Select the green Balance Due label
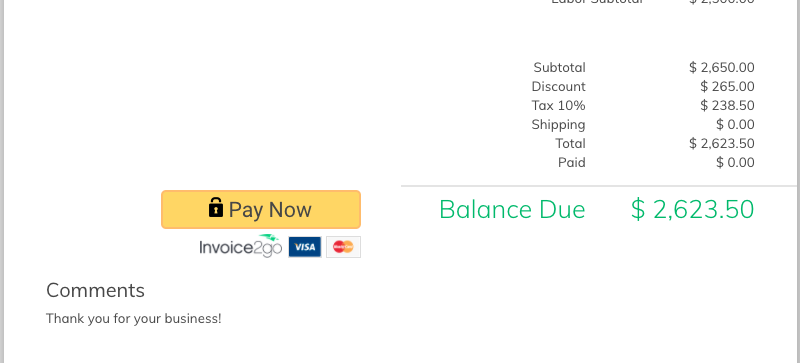 point(512,209)
